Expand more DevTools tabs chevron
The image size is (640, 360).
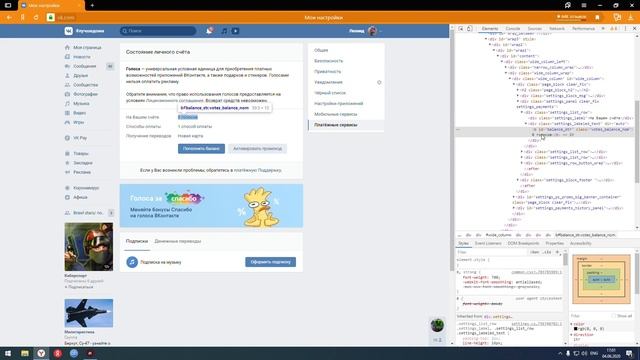point(603,29)
